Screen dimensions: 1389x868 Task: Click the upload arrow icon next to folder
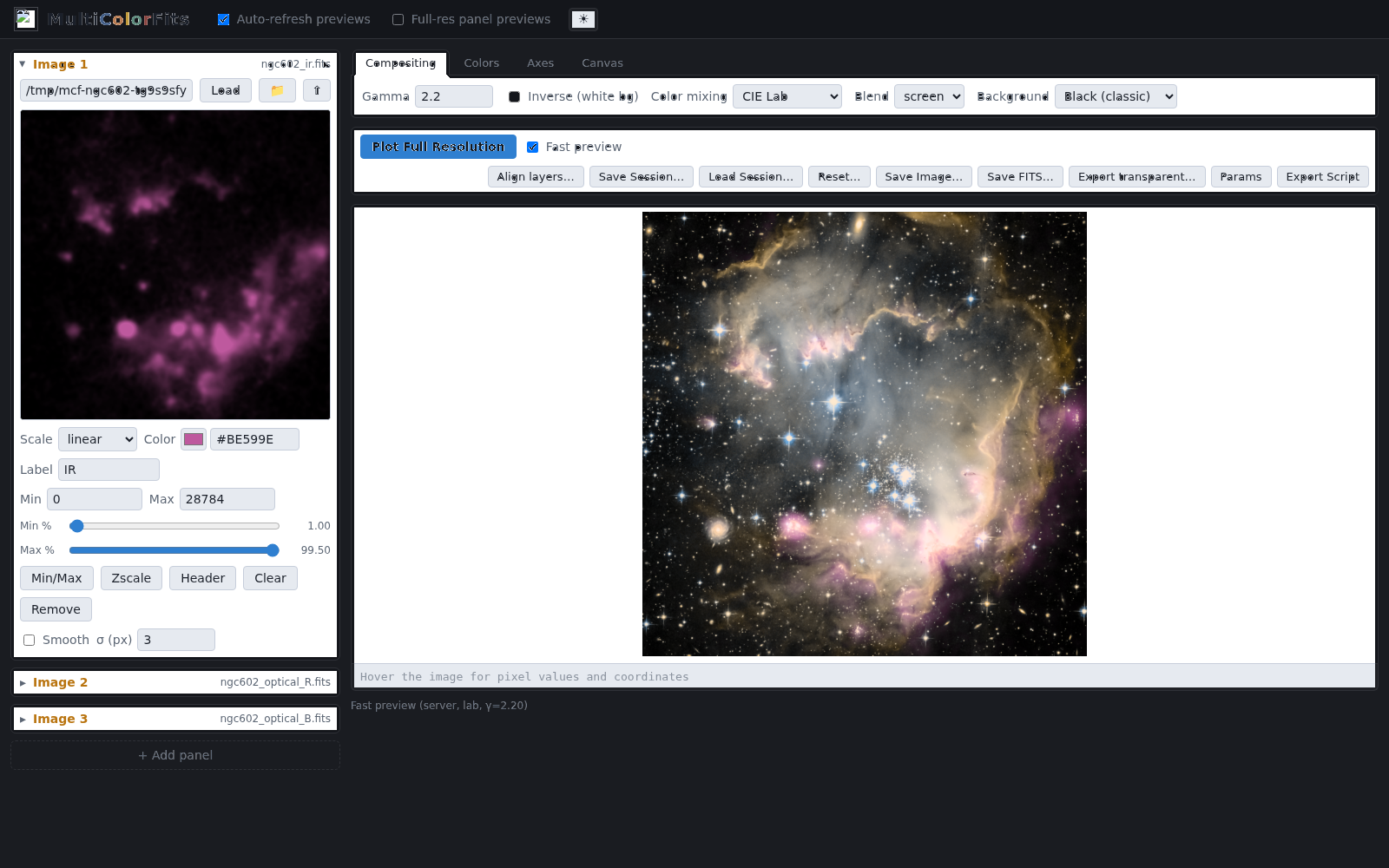(x=317, y=90)
